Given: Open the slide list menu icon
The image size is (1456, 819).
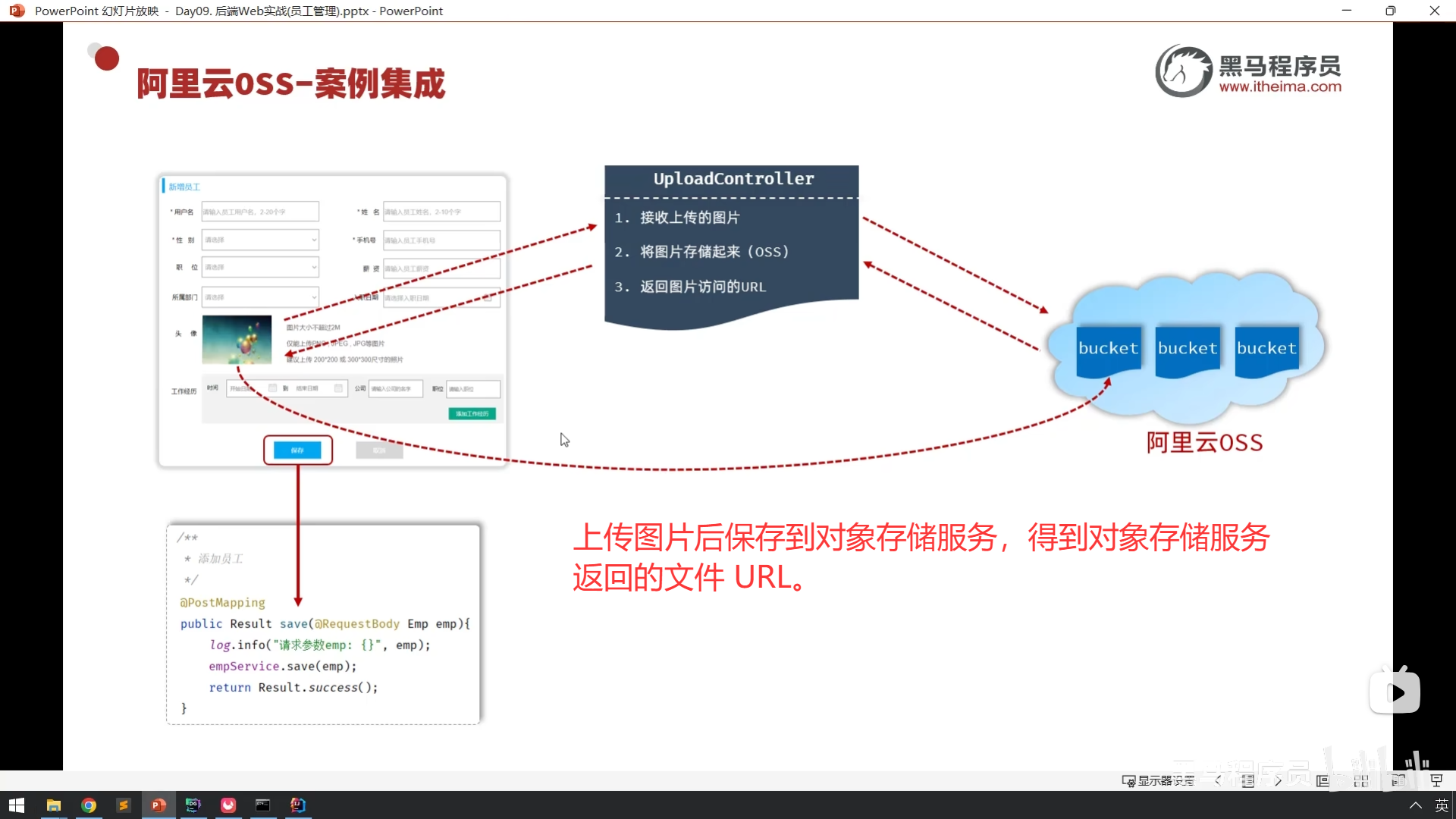Looking at the screenshot, I should (x=1248, y=780).
